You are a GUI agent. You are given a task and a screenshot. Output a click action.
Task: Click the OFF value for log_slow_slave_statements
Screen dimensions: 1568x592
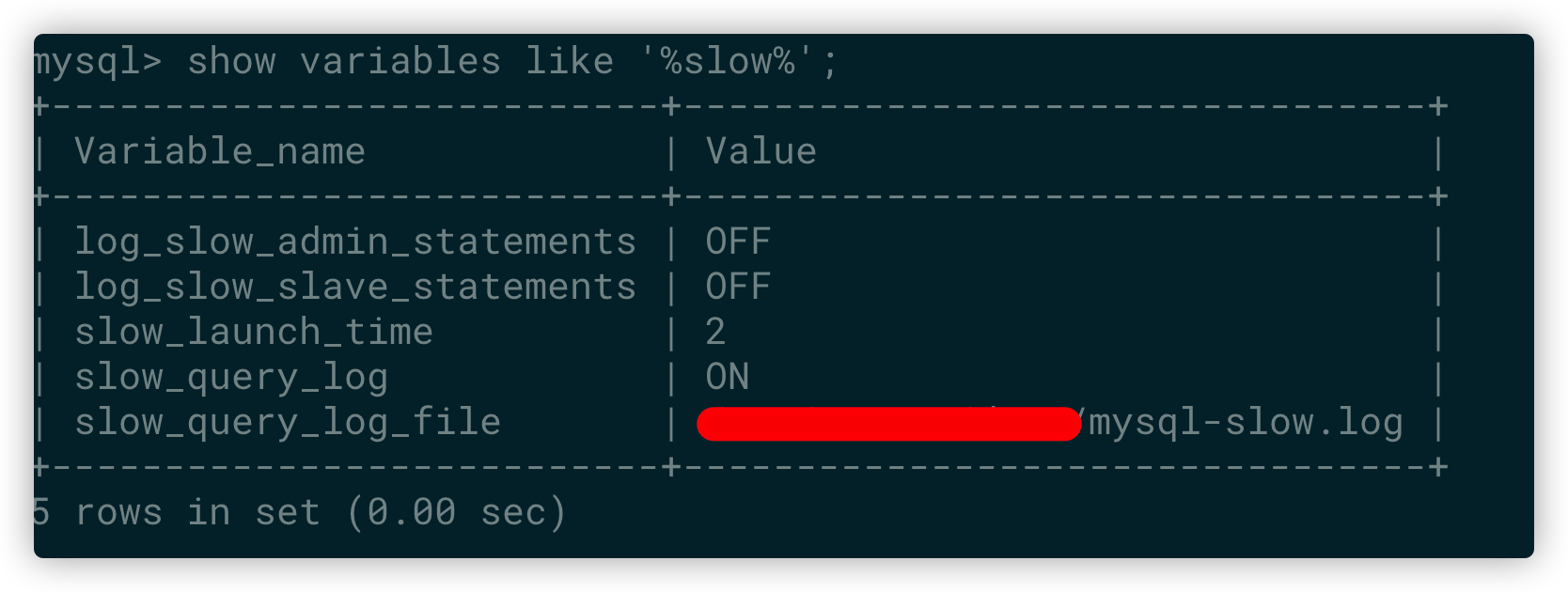point(738,287)
